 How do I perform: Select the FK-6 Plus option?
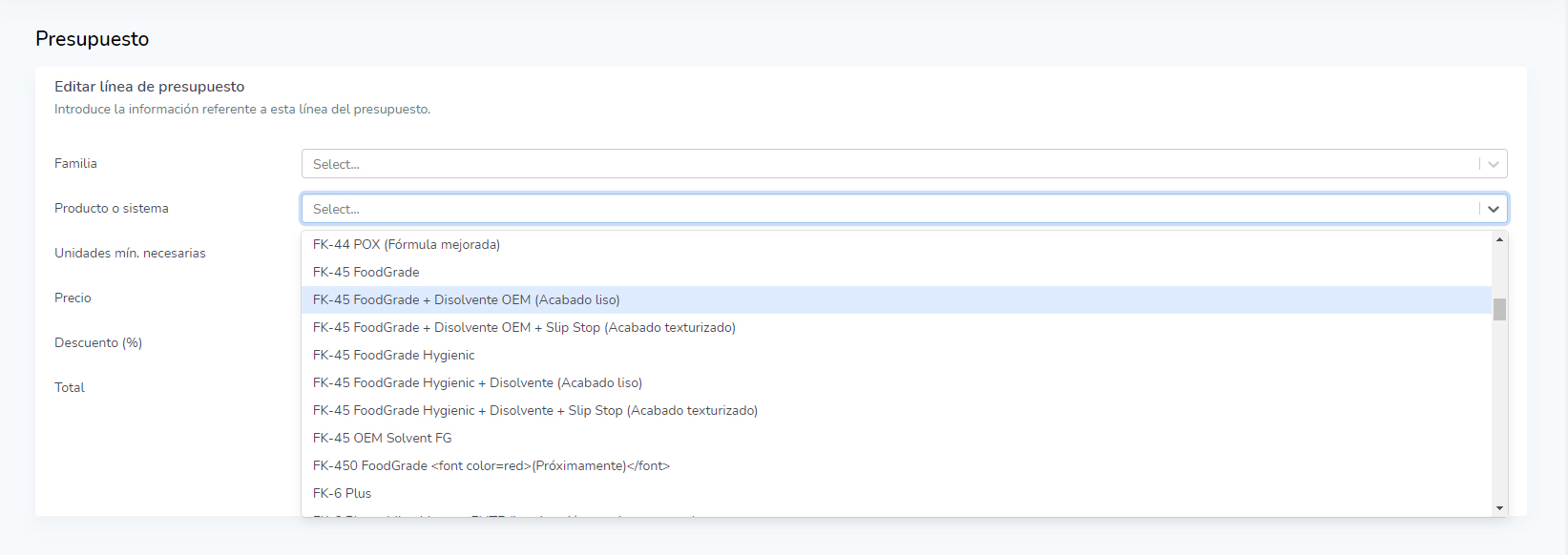343,494
